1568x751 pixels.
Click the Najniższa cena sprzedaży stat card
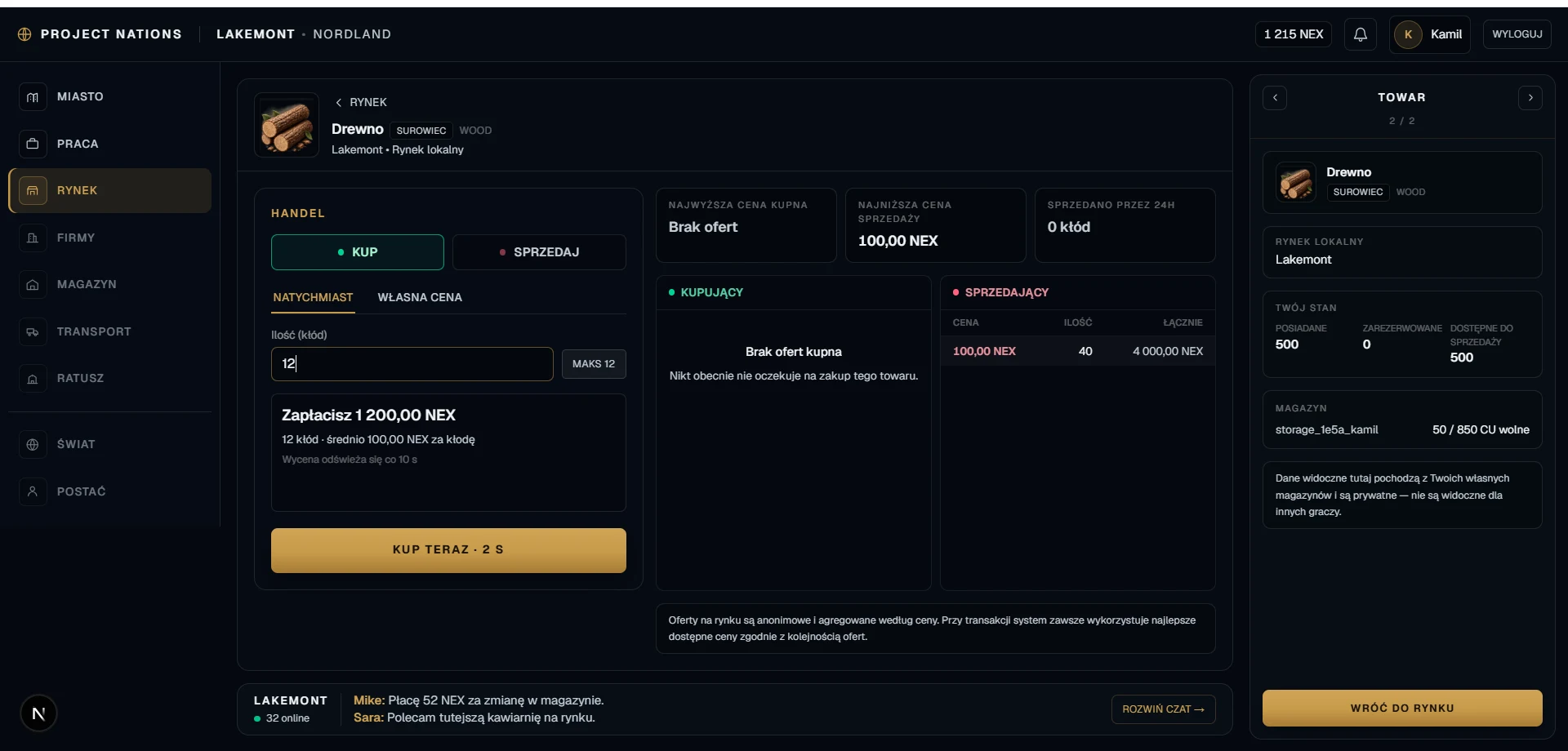(x=936, y=225)
